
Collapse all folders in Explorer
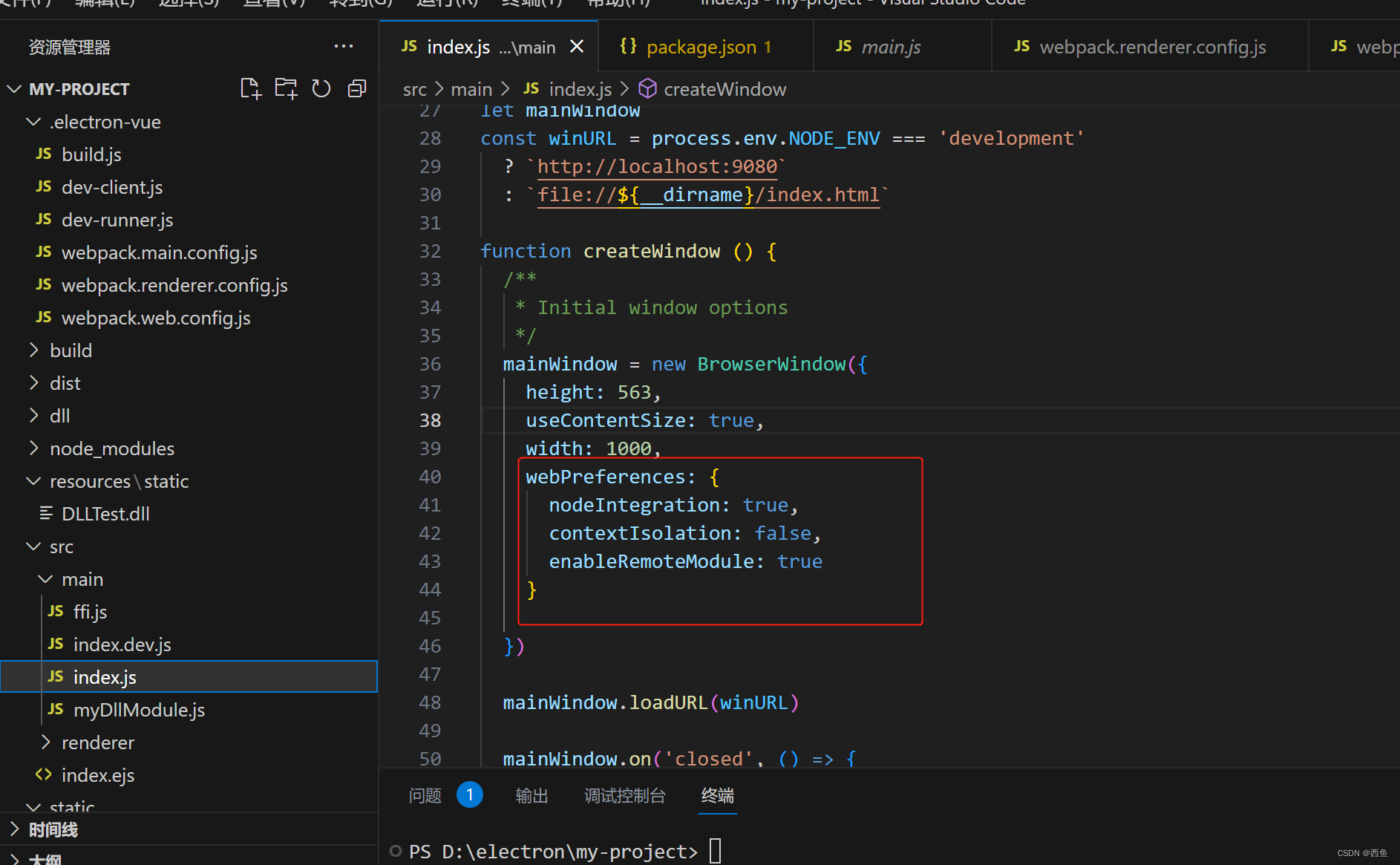(x=357, y=88)
